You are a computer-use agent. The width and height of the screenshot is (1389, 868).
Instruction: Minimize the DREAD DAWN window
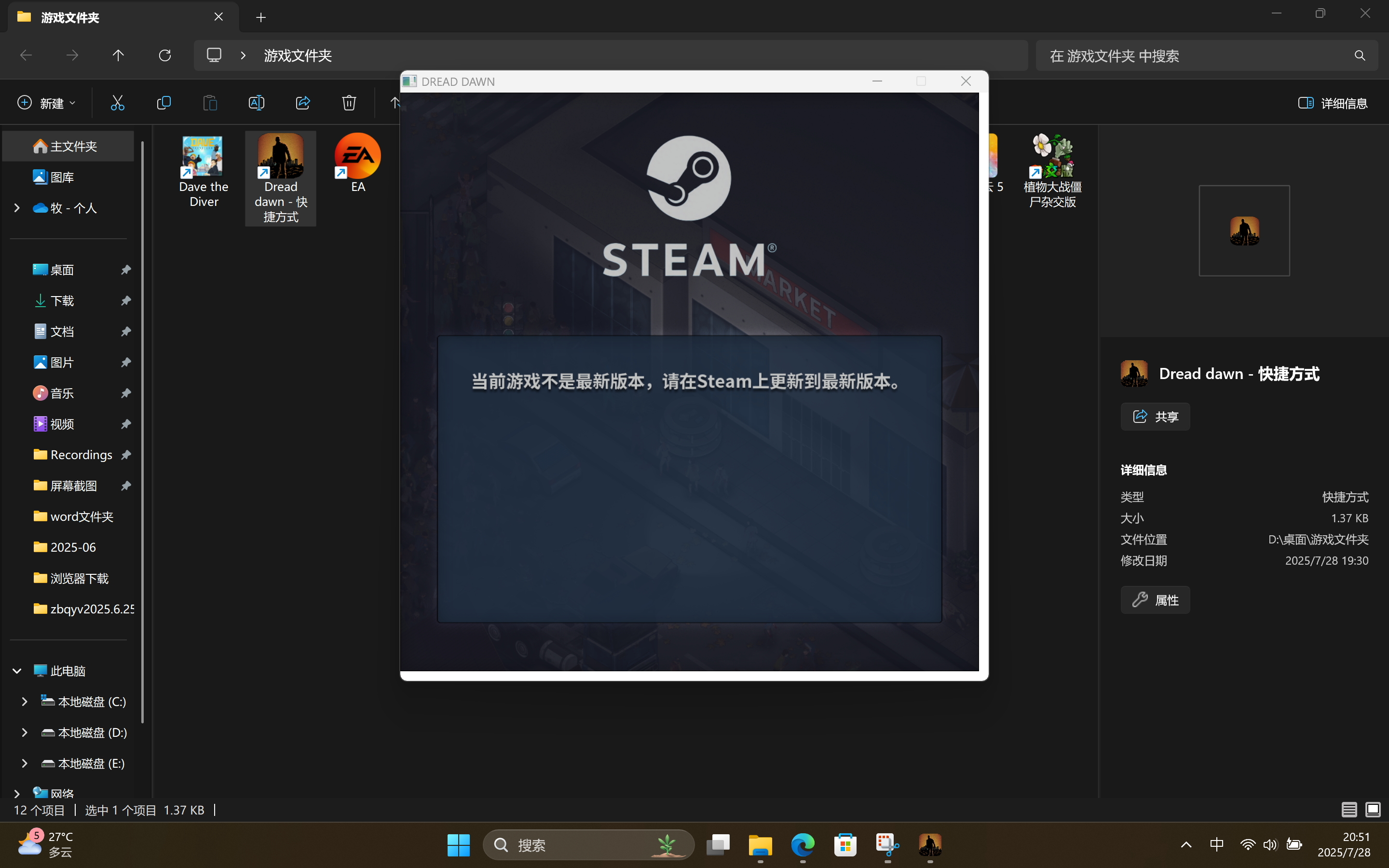click(x=877, y=81)
